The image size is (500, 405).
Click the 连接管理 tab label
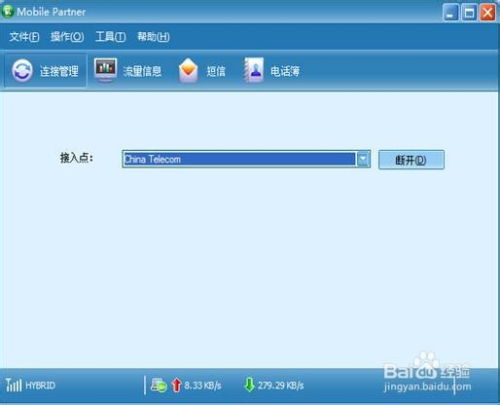coord(59,71)
